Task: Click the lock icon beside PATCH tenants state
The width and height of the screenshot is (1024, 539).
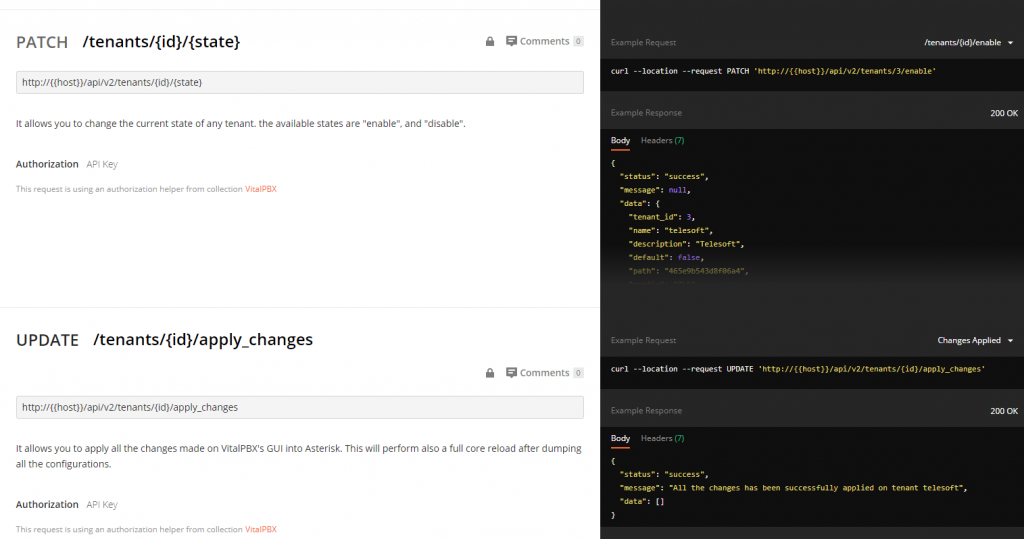Action: pyautogui.click(x=490, y=41)
